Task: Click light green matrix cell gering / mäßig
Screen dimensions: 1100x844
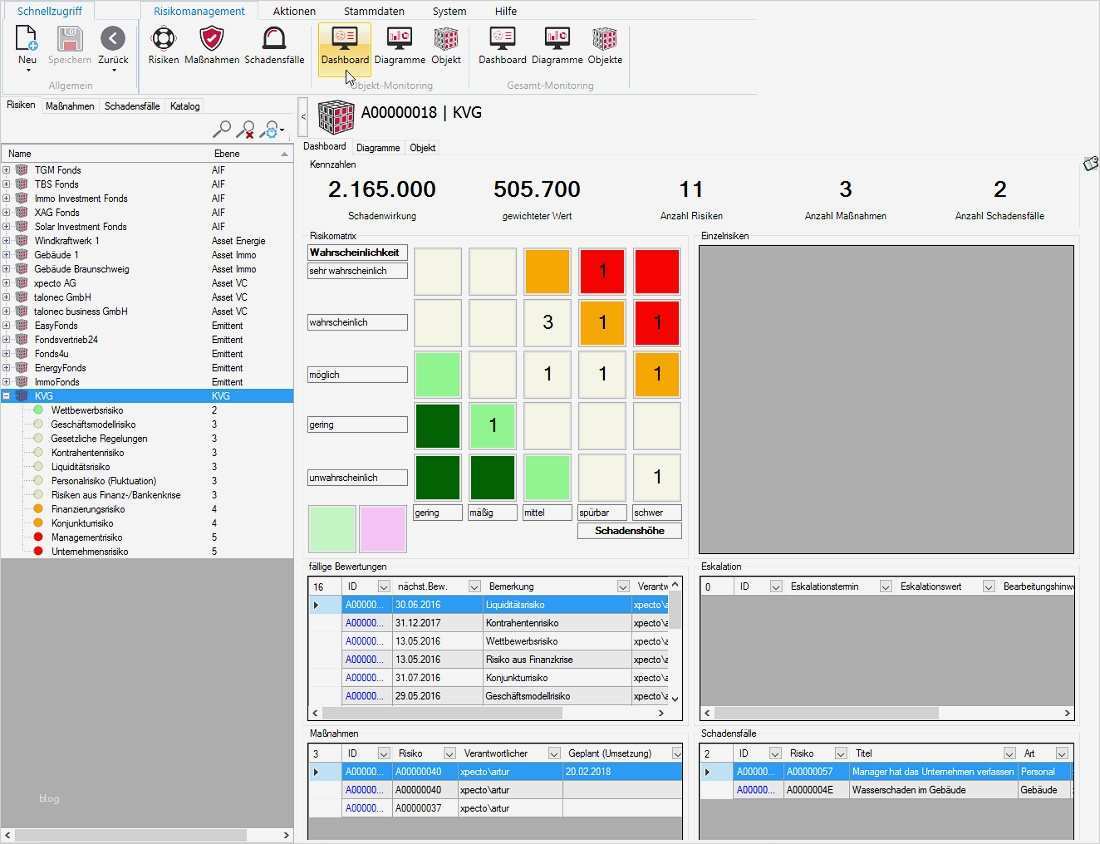Action: (x=492, y=425)
